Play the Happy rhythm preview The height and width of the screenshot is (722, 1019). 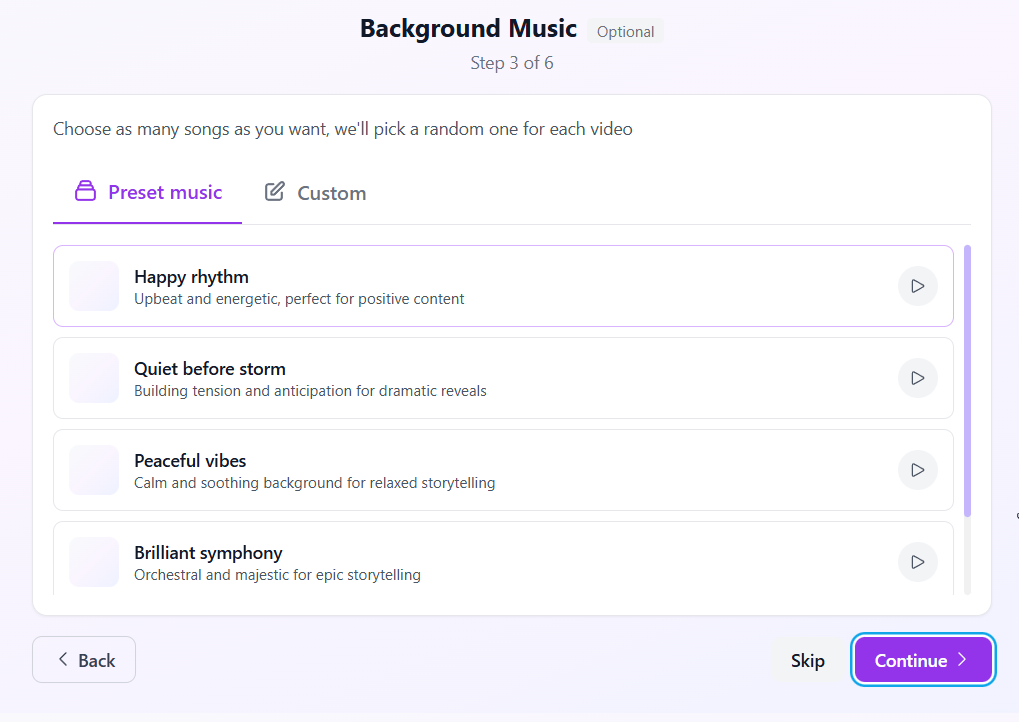917,286
